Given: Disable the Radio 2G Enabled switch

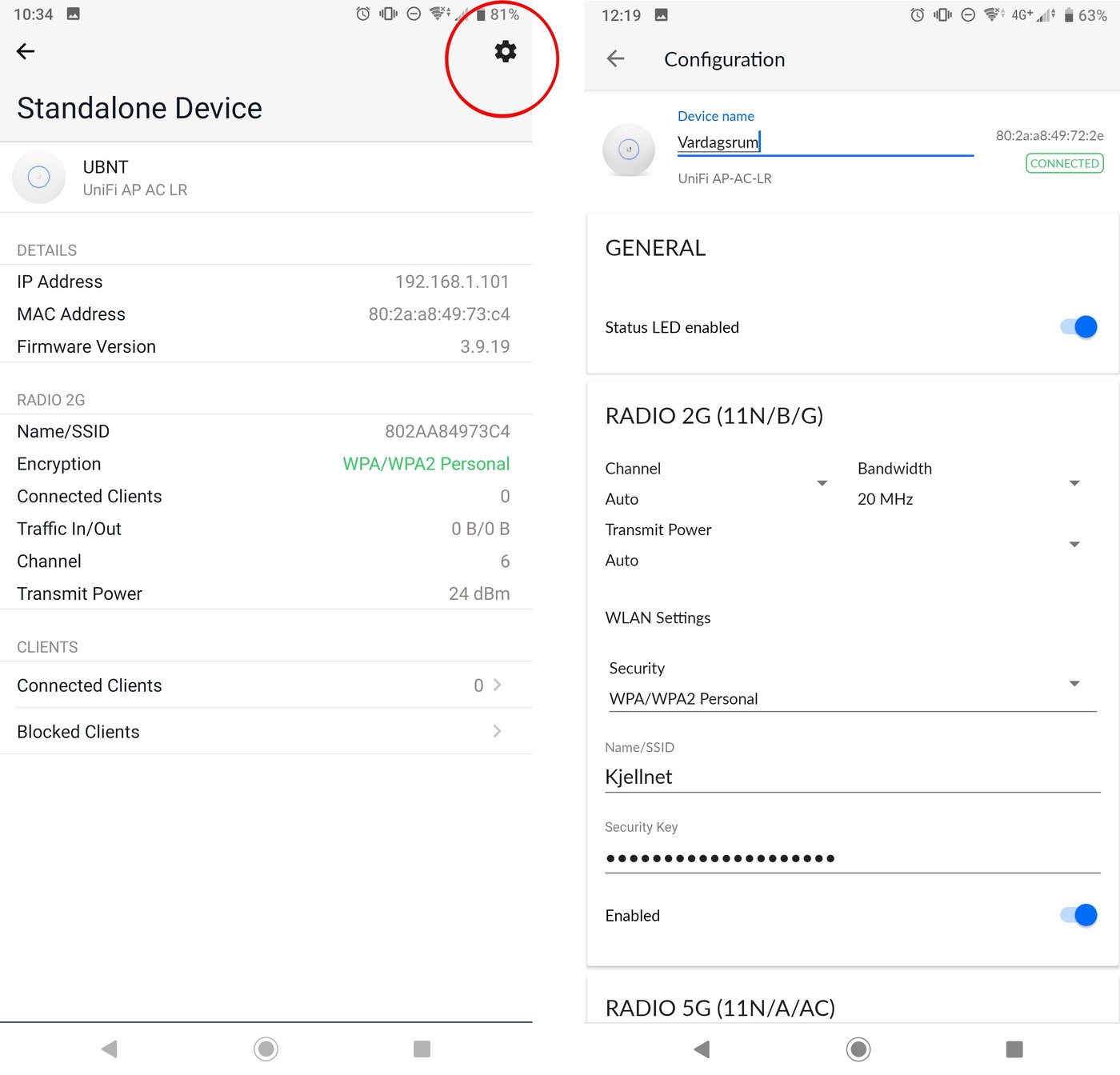Looking at the screenshot, I should [1078, 915].
